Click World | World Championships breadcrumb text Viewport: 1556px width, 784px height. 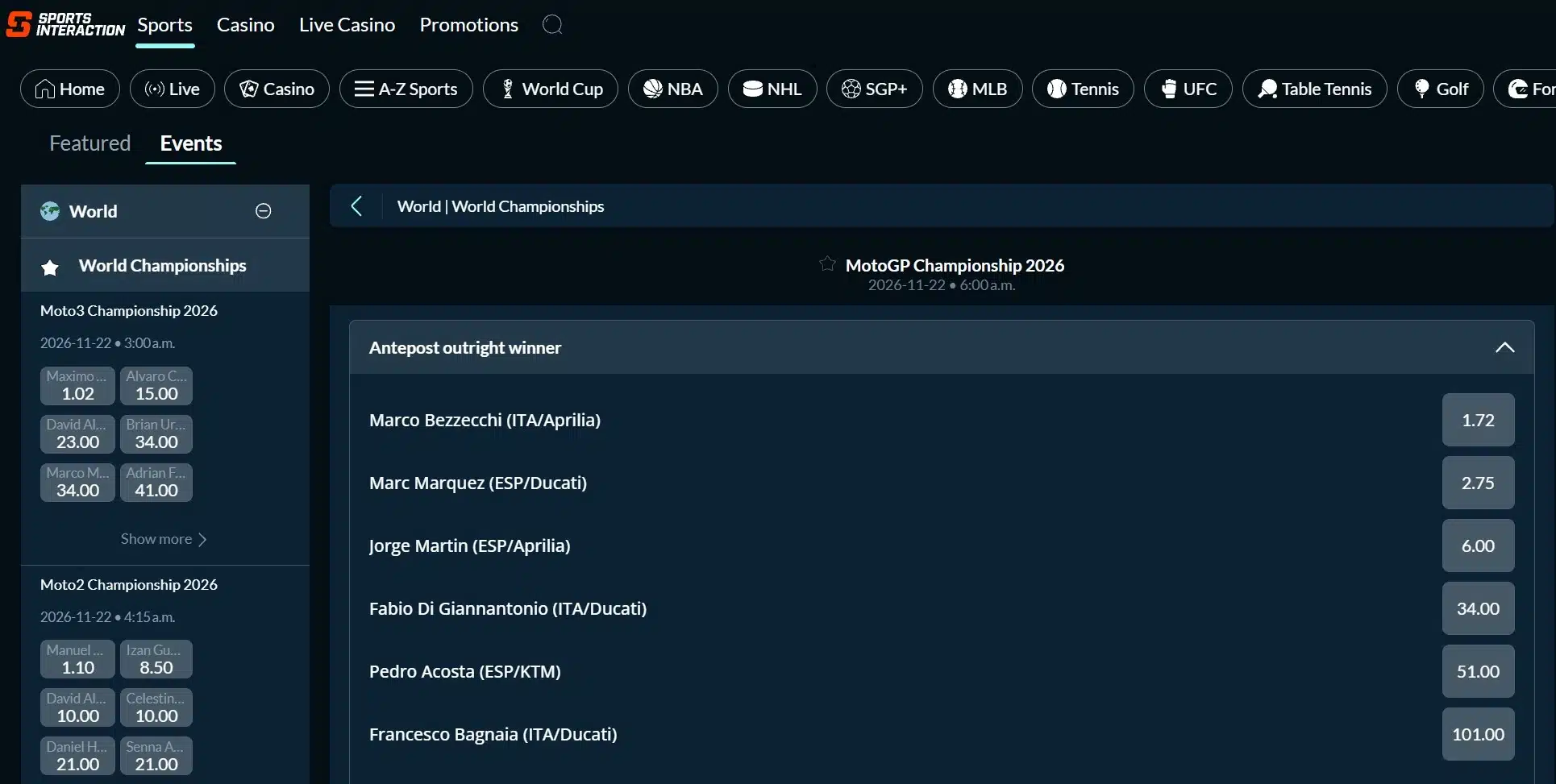(x=501, y=206)
